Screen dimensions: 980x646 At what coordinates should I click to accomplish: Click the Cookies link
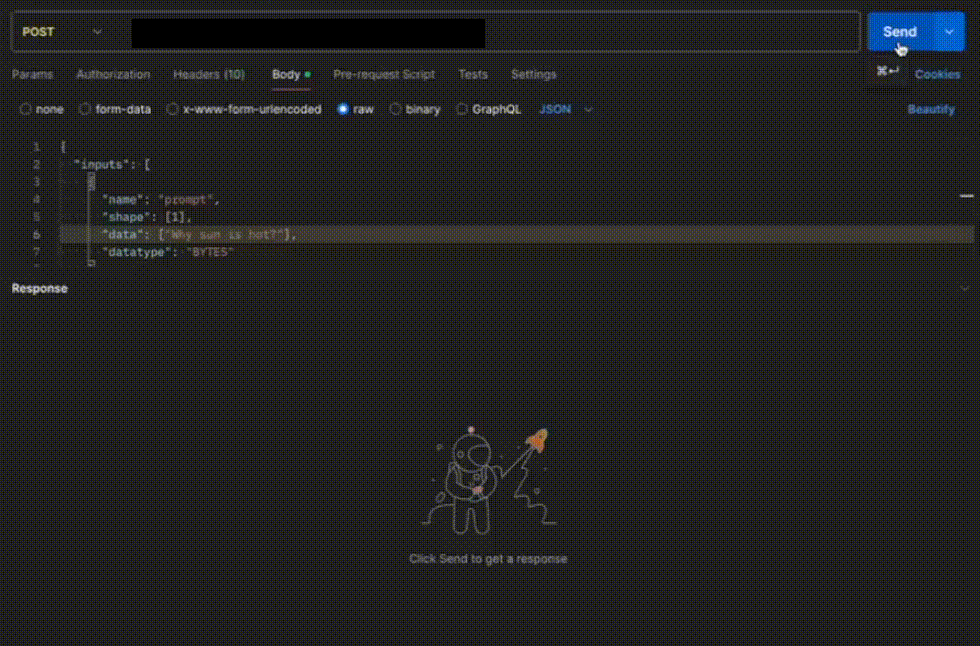(938, 74)
